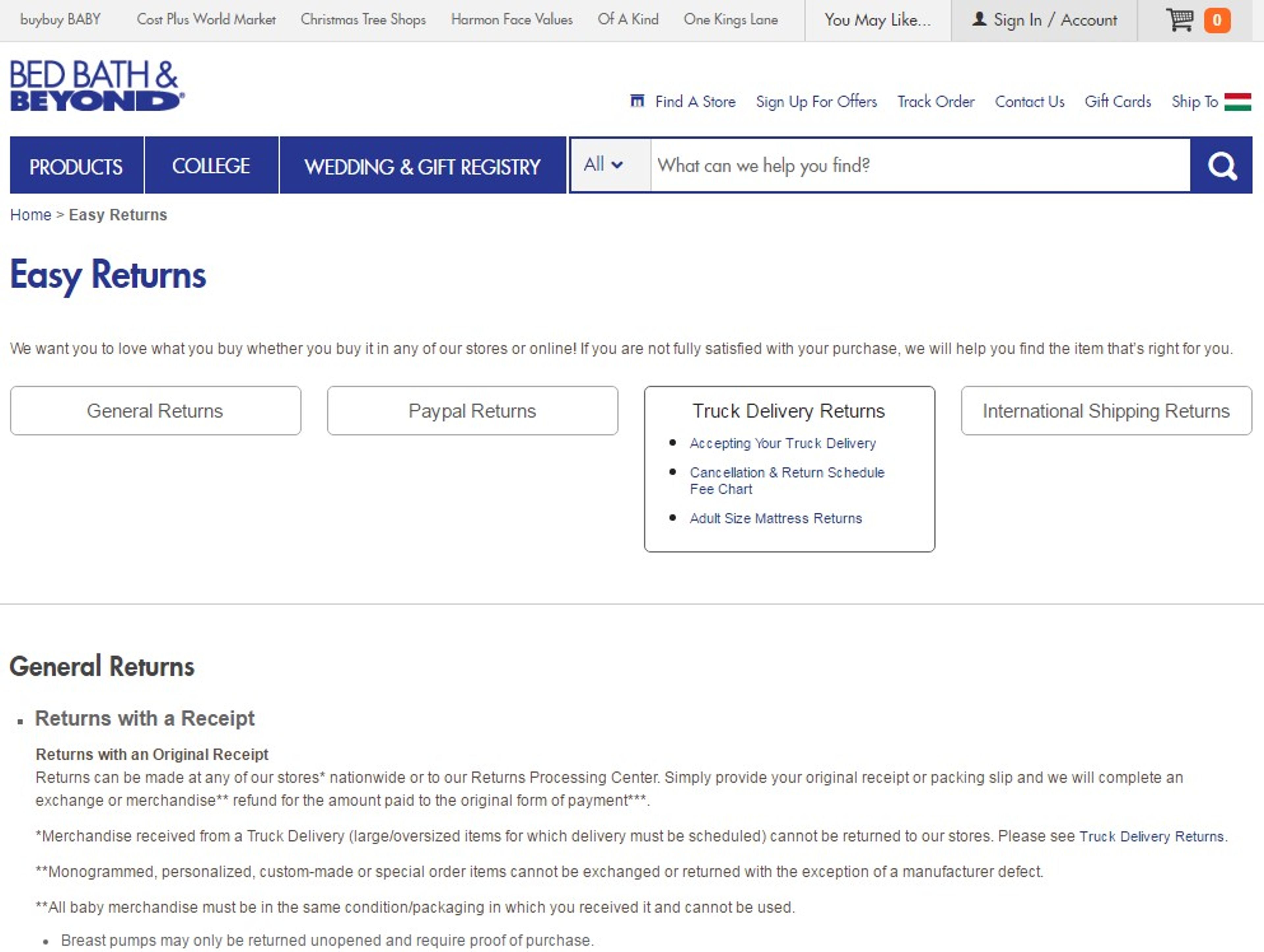This screenshot has height=952, width=1264.
Task: Click the store icon beside Find A Store
Action: pos(637,101)
